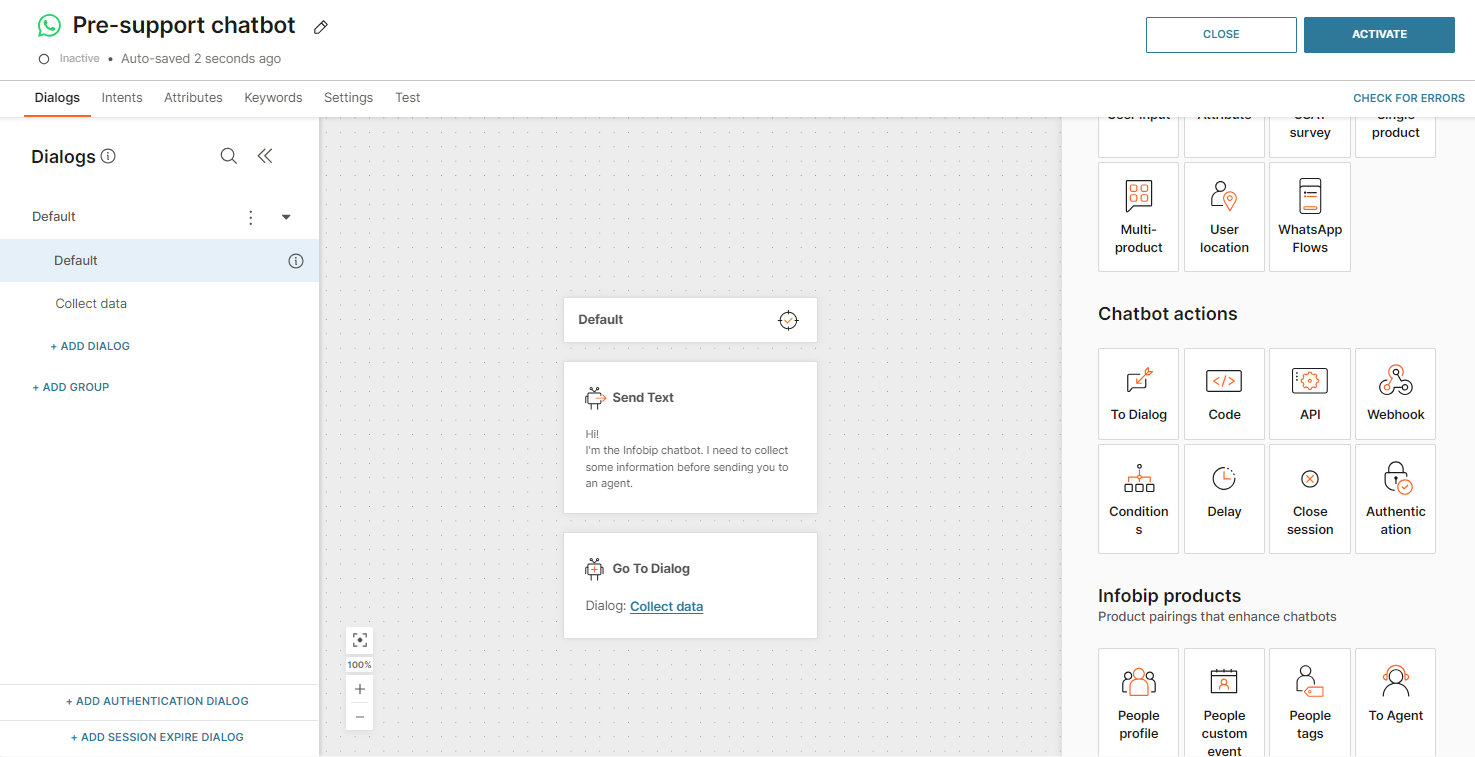Click the target icon on Default block
1475x757 pixels.
coord(788,320)
